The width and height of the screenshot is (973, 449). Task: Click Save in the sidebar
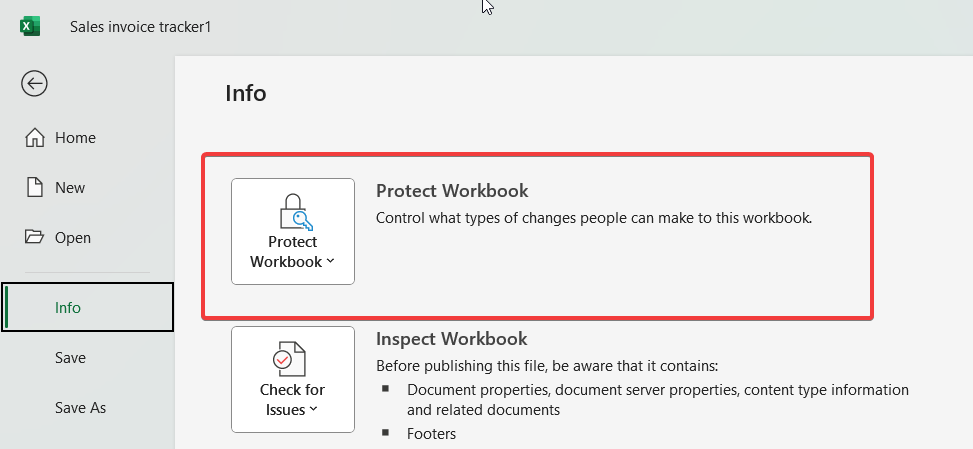click(87, 357)
